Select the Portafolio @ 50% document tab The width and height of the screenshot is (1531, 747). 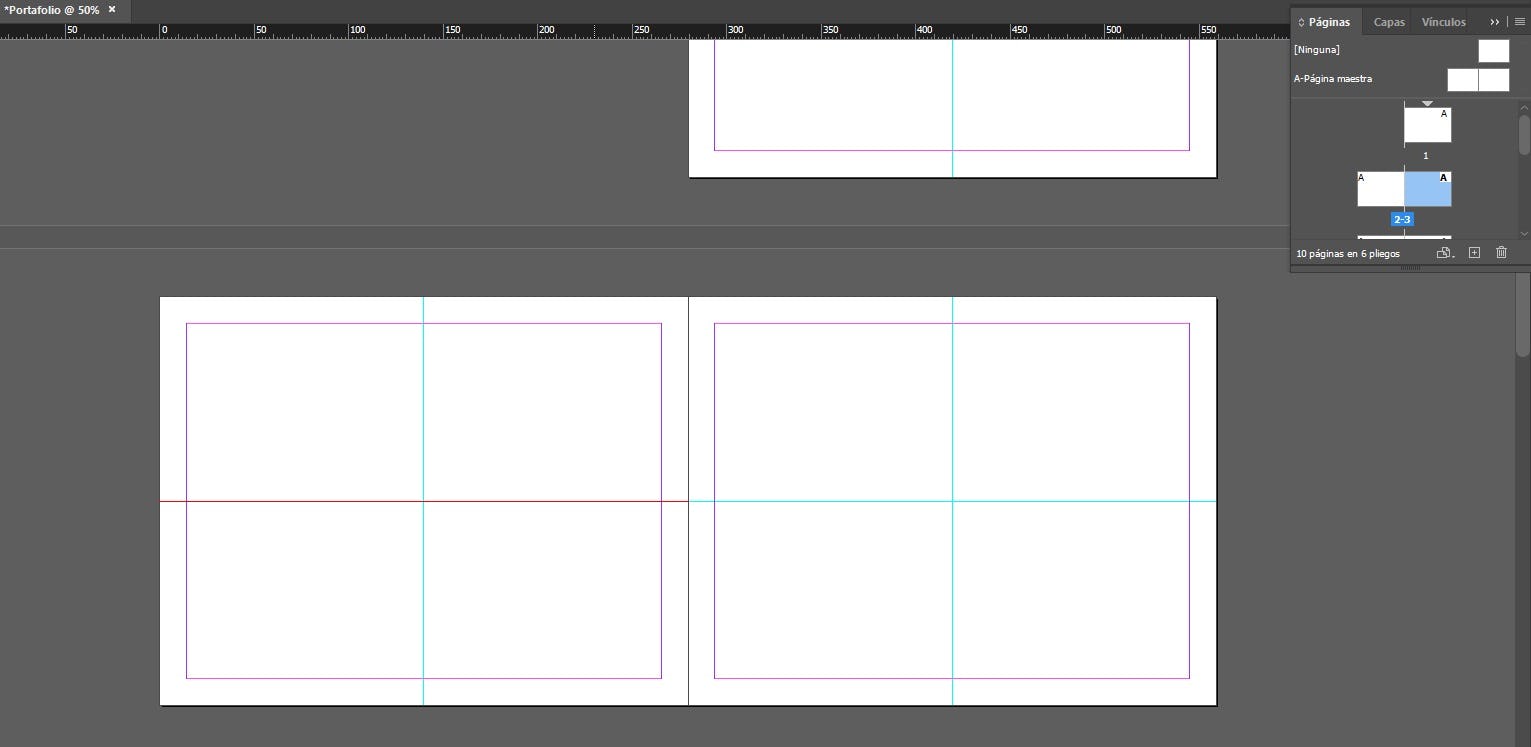coord(52,9)
